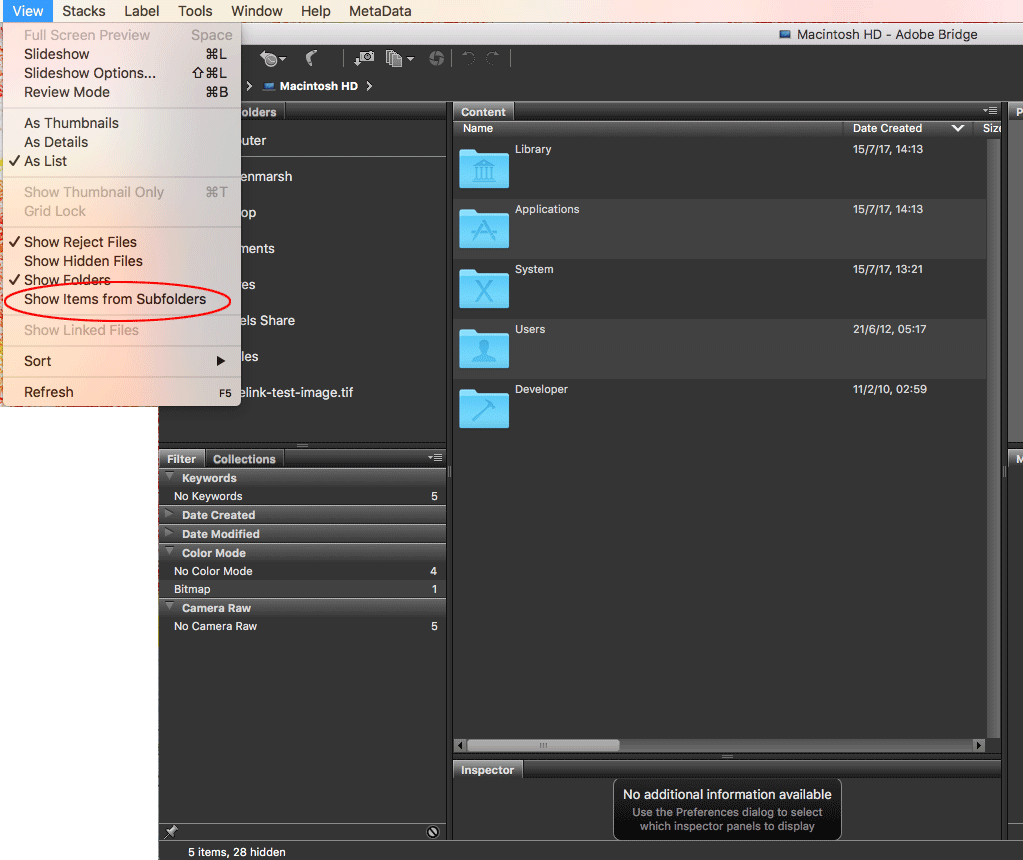Click the right scroll arrow in Content panel
This screenshot has height=860, width=1023.
[978, 745]
